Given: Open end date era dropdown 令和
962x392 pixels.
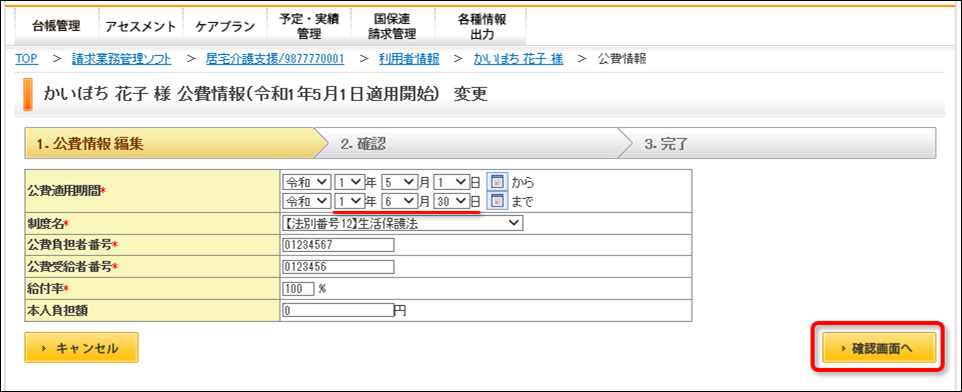Looking at the screenshot, I should click(x=307, y=201).
